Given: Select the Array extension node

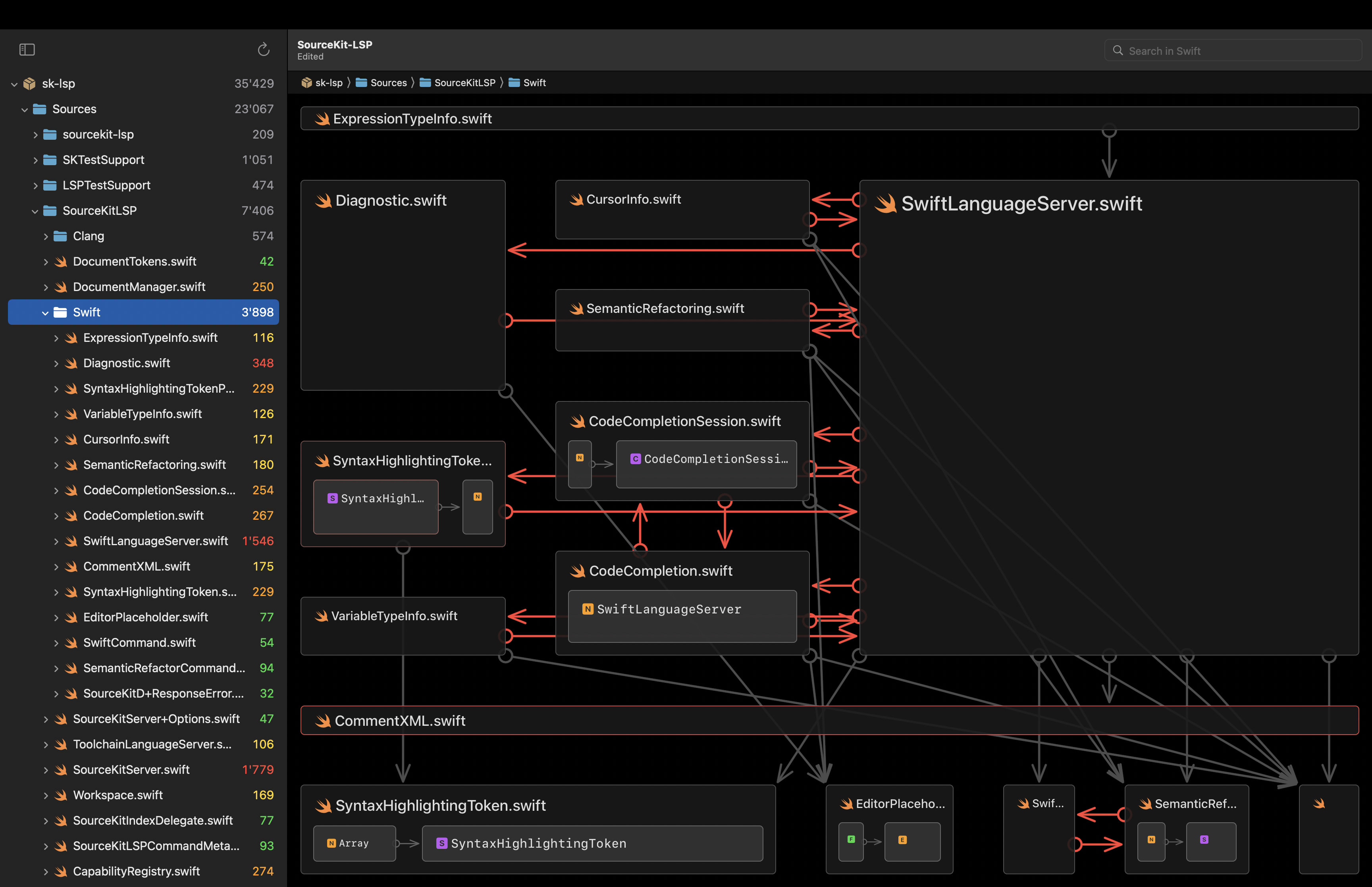Looking at the screenshot, I should pyautogui.click(x=355, y=843).
